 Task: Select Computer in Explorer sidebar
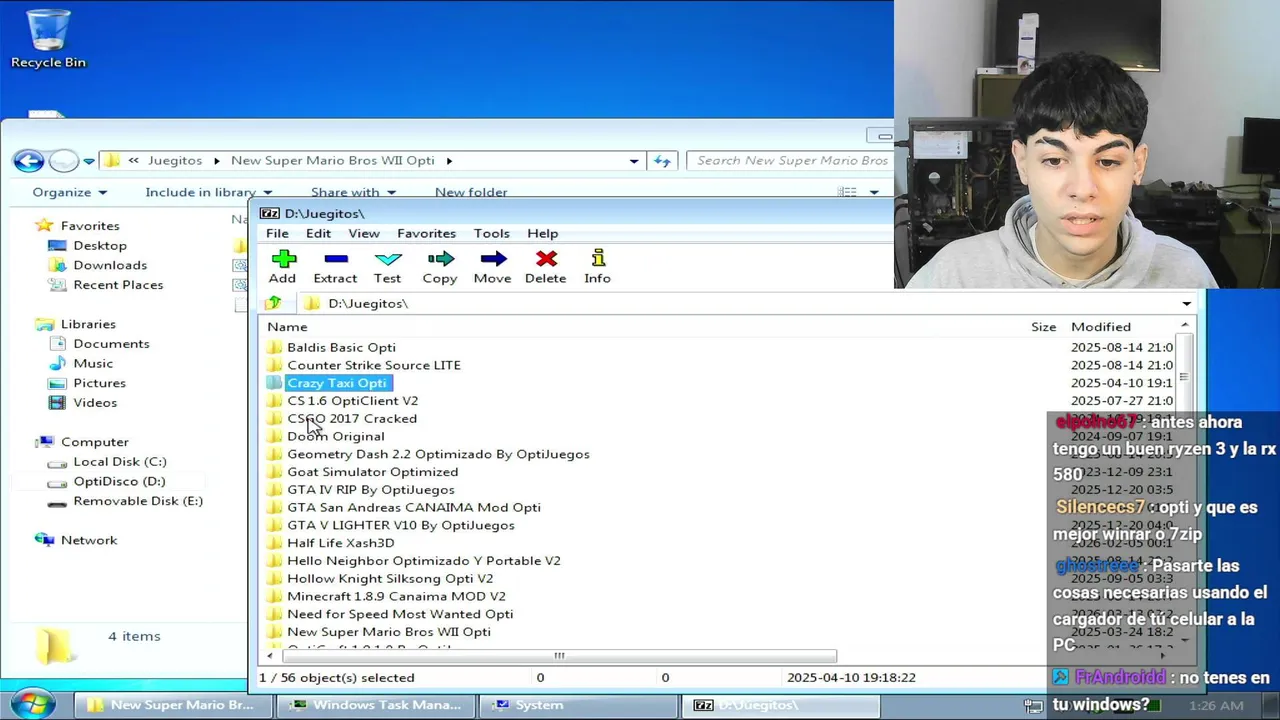click(95, 442)
